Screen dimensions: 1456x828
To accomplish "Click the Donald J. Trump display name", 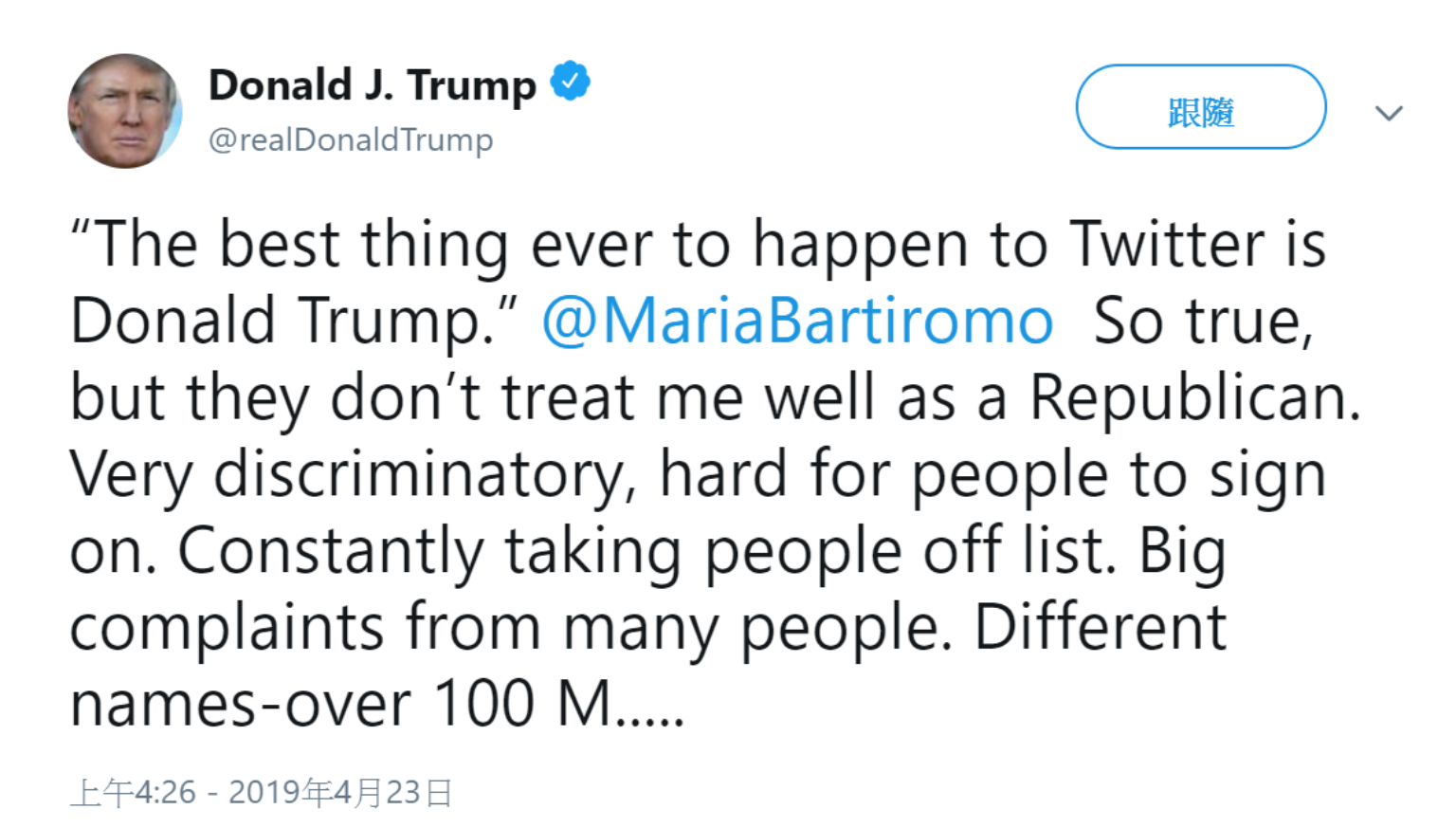I will pyautogui.click(x=372, y=85).
